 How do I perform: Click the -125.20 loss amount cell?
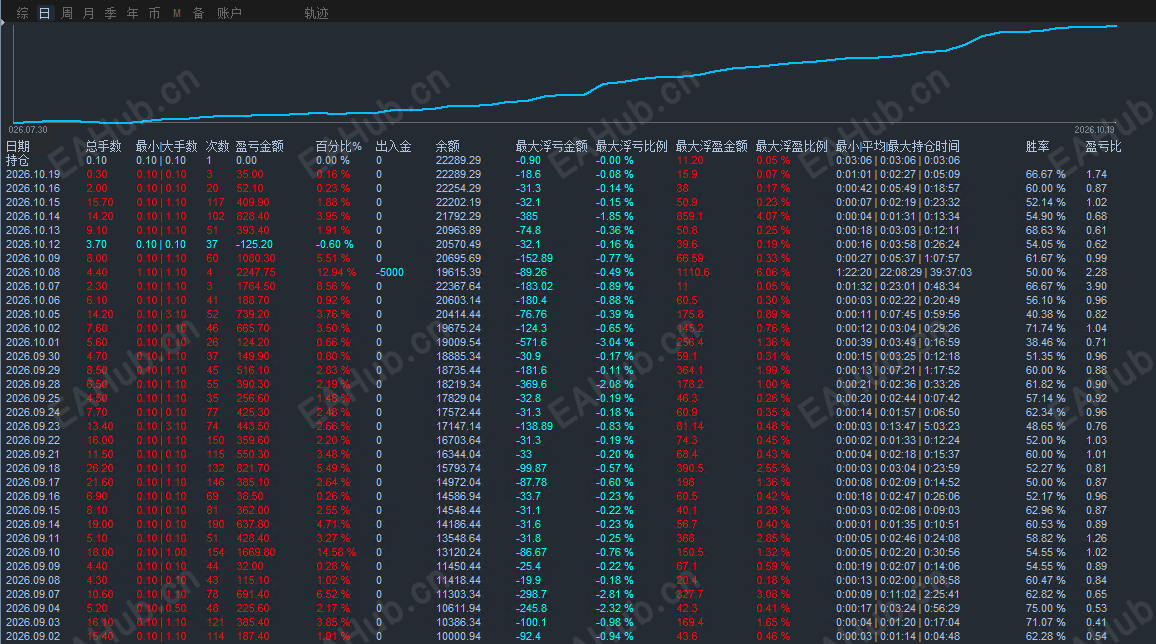[x=254, y=245]
